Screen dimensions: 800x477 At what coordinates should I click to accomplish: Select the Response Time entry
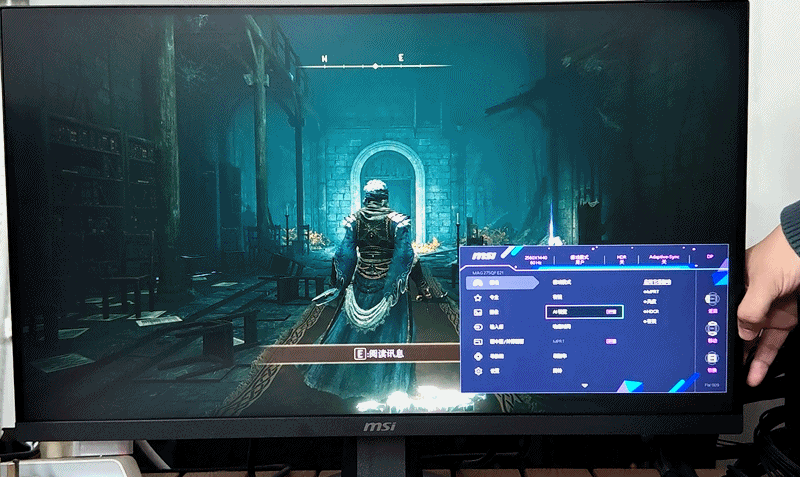561,327
